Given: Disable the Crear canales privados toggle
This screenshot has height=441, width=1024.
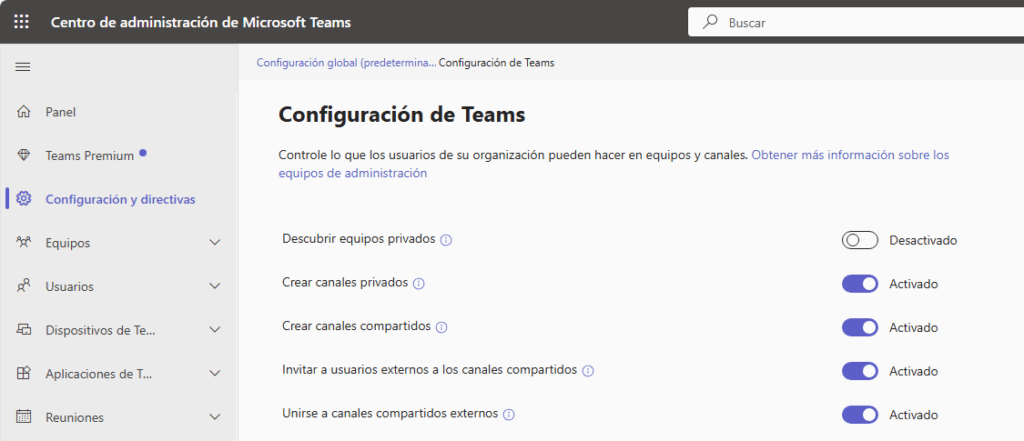Looking at the screenshot, I should click(859, 284).
